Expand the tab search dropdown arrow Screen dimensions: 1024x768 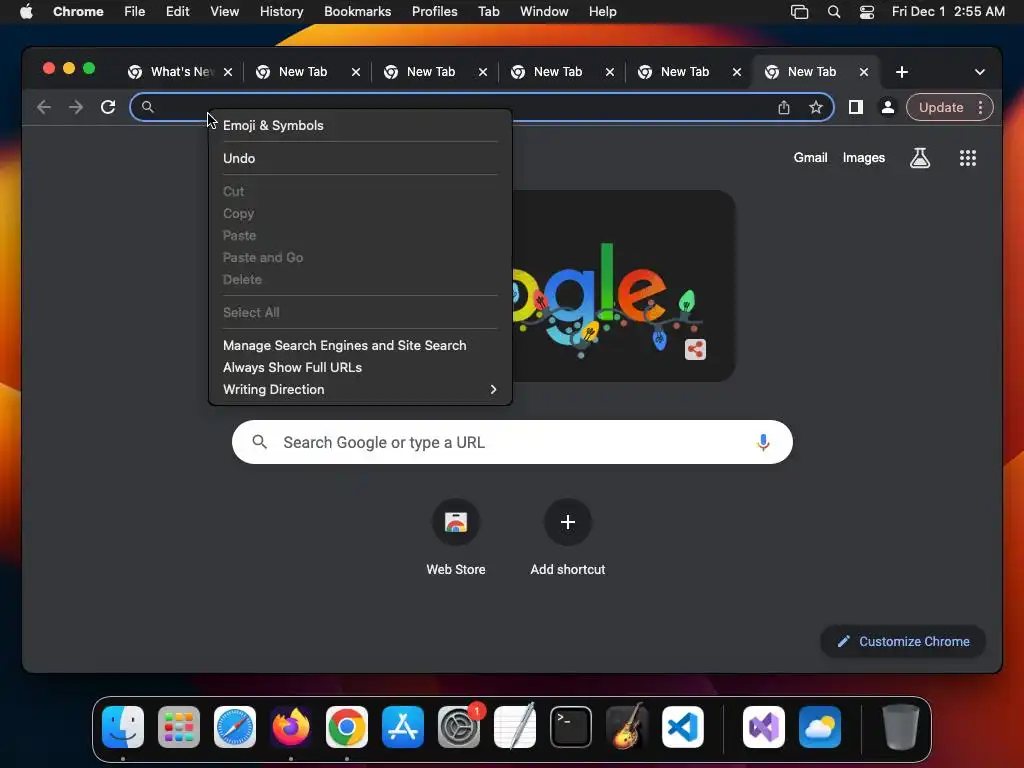(x=980, y=72)
